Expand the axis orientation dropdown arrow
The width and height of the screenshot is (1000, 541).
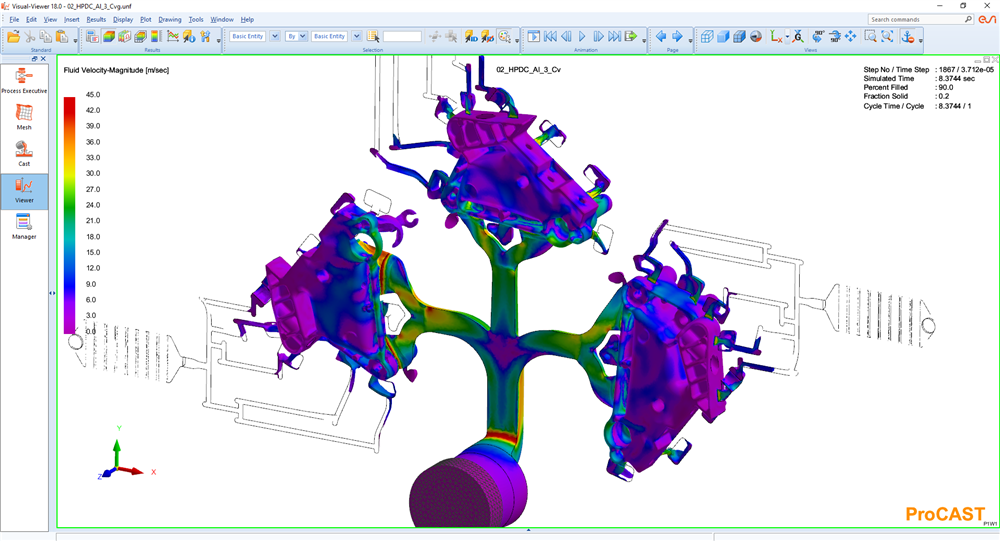click(x=787, y=37)
